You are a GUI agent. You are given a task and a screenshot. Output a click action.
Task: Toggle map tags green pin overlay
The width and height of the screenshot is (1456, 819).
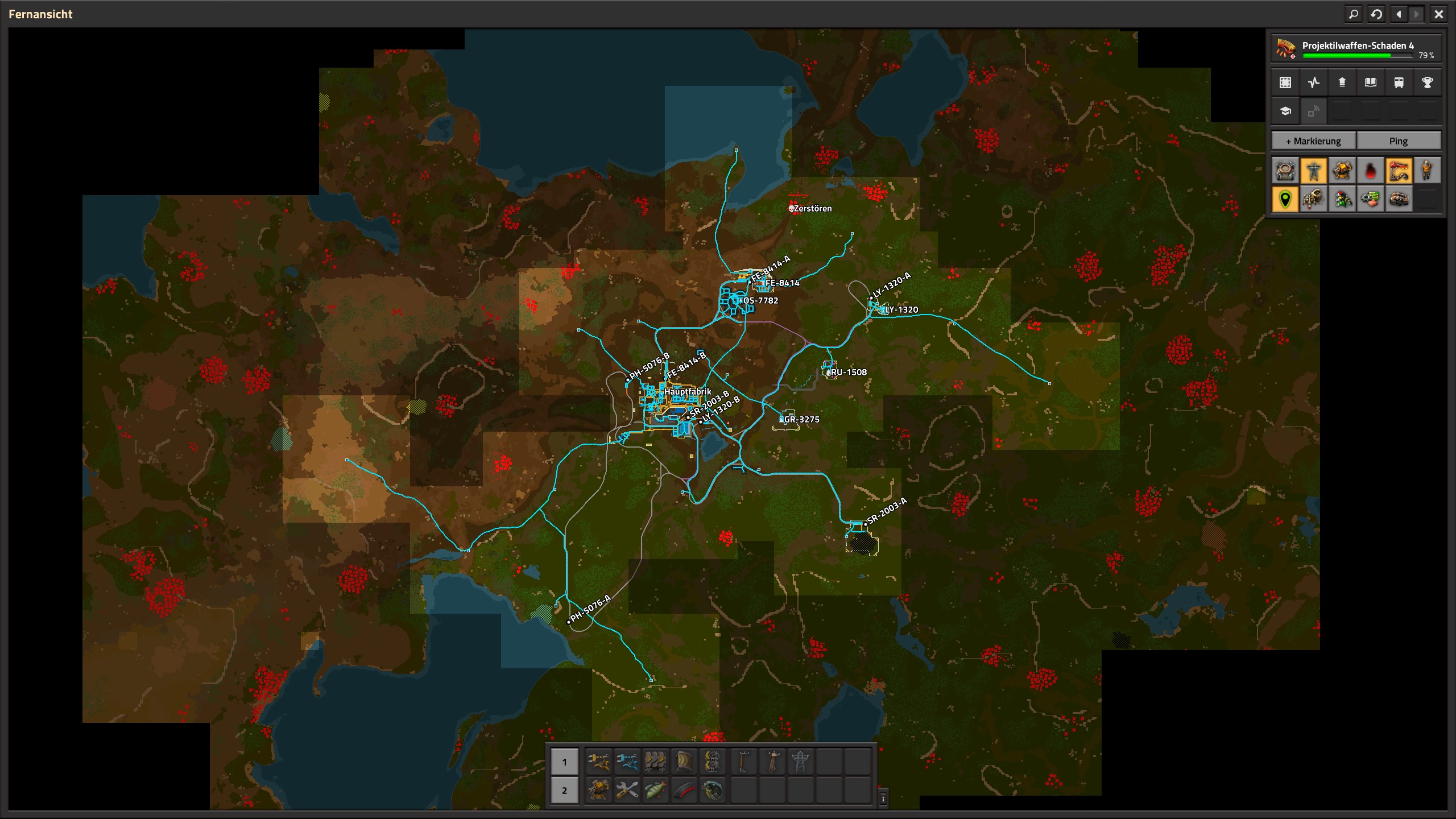coord(1285,199)
